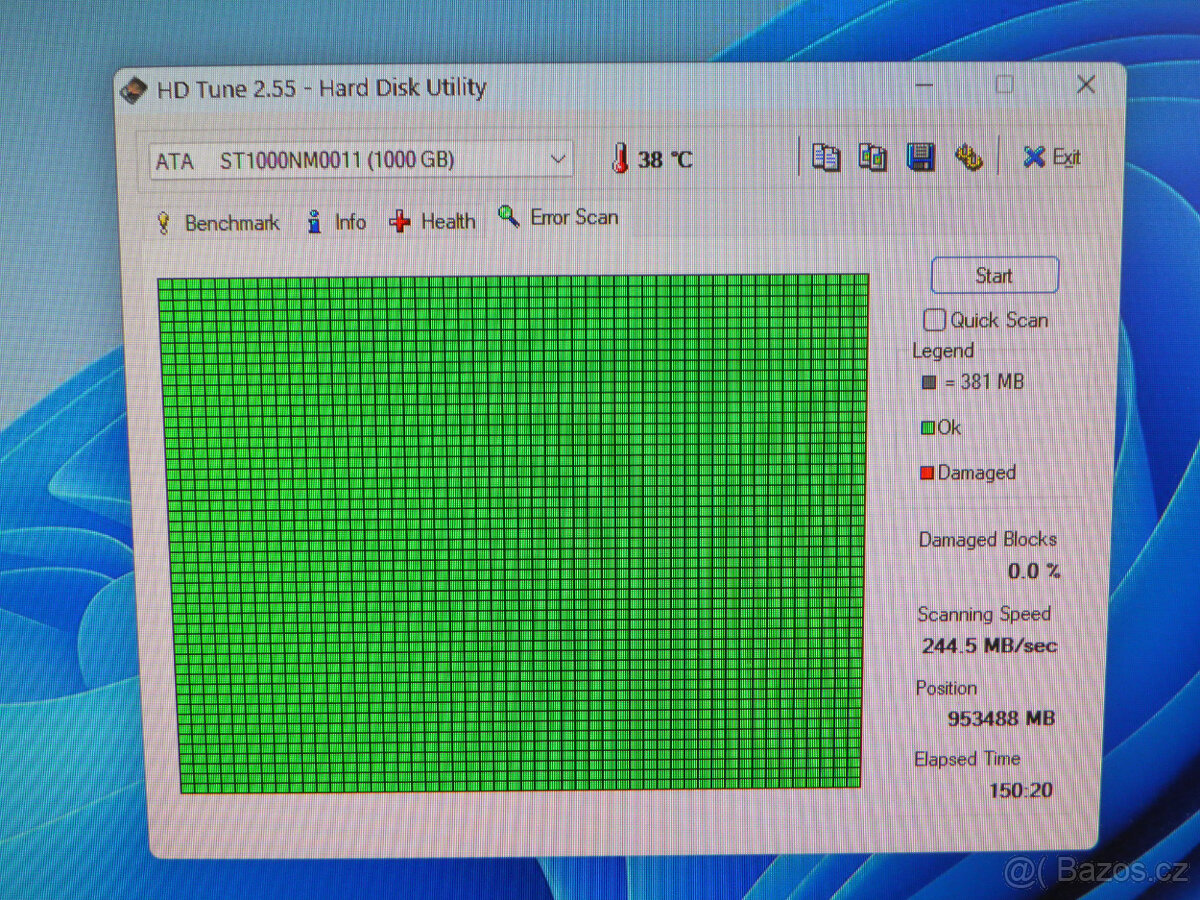Open the drive selection dropdown
This screenshot has width=1200, height=900.
[558, 159]
